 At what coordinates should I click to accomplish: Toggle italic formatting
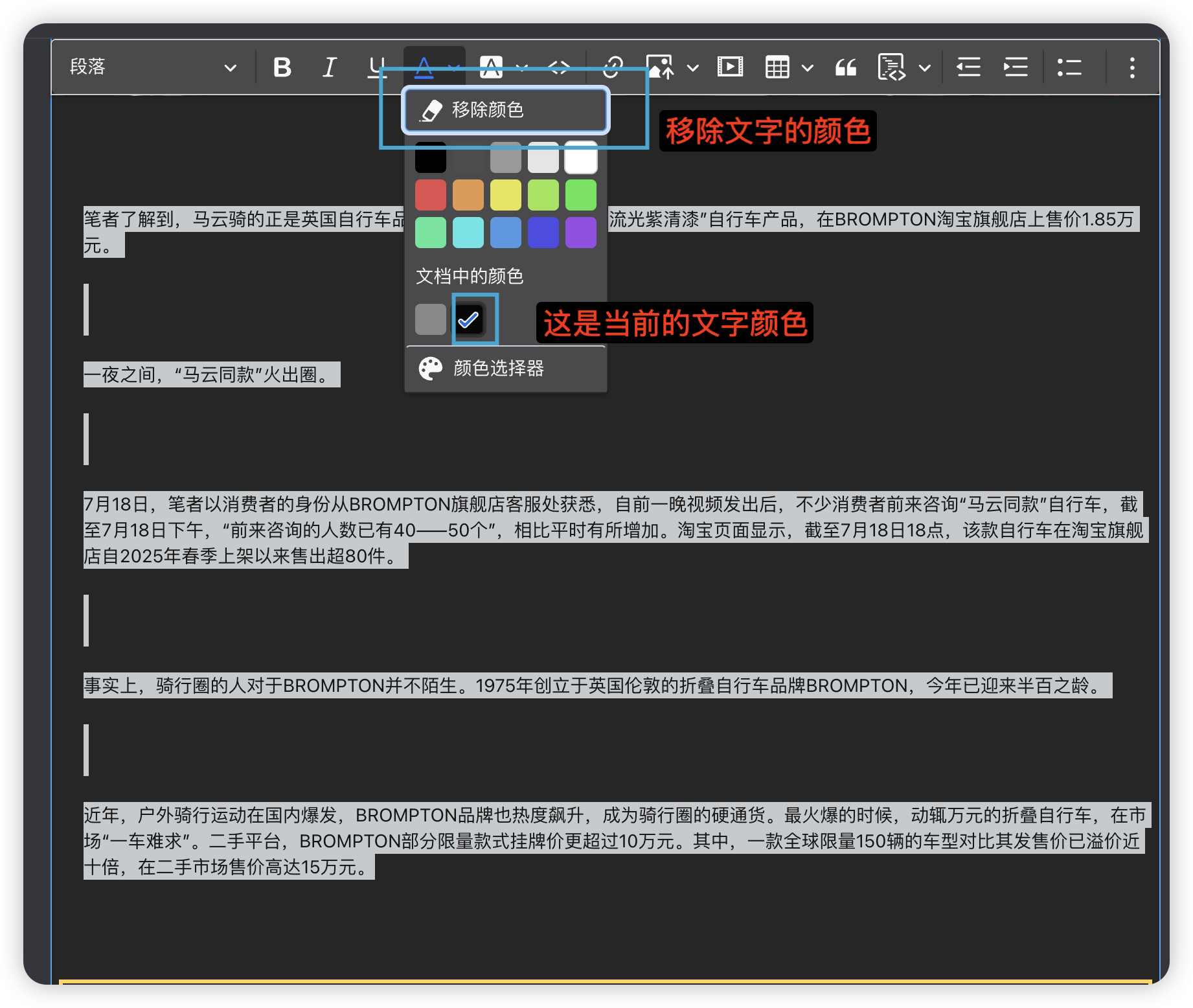(x=330, y=67)
